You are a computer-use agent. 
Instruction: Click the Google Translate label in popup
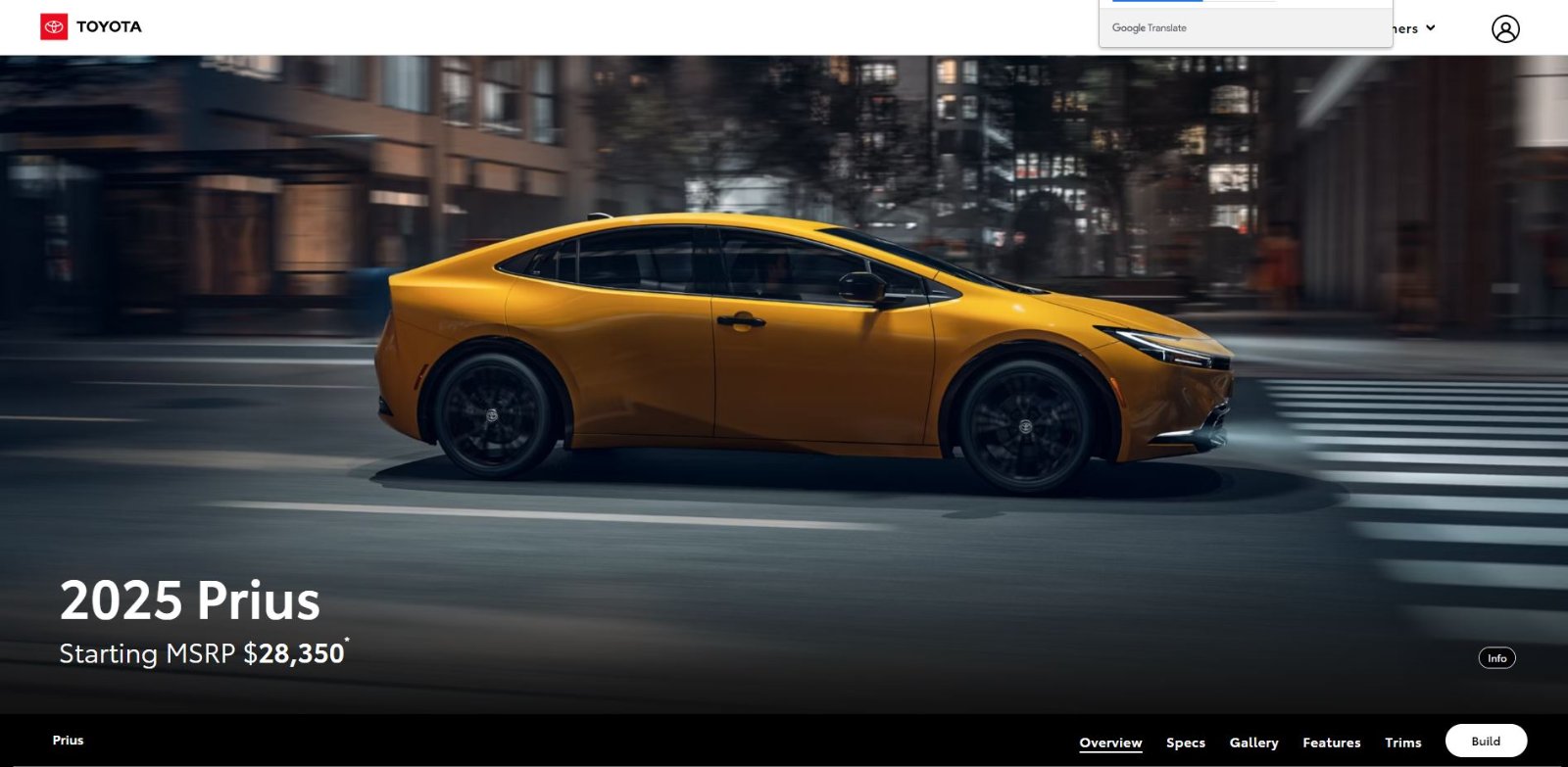point(1149,27)
